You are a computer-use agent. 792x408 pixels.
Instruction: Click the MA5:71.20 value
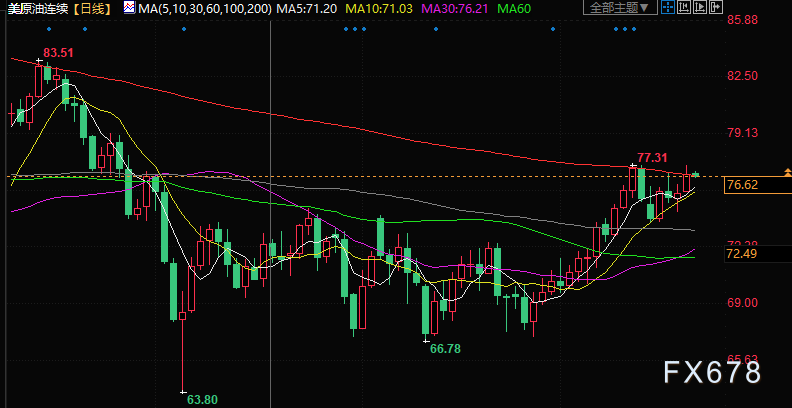coord(308,8)
